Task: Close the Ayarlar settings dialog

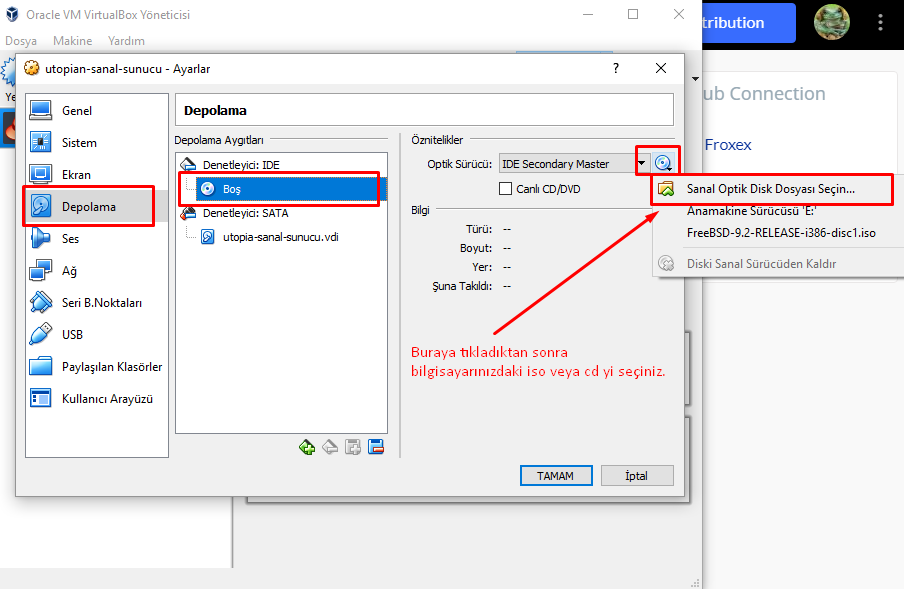Action: [661, 69]
